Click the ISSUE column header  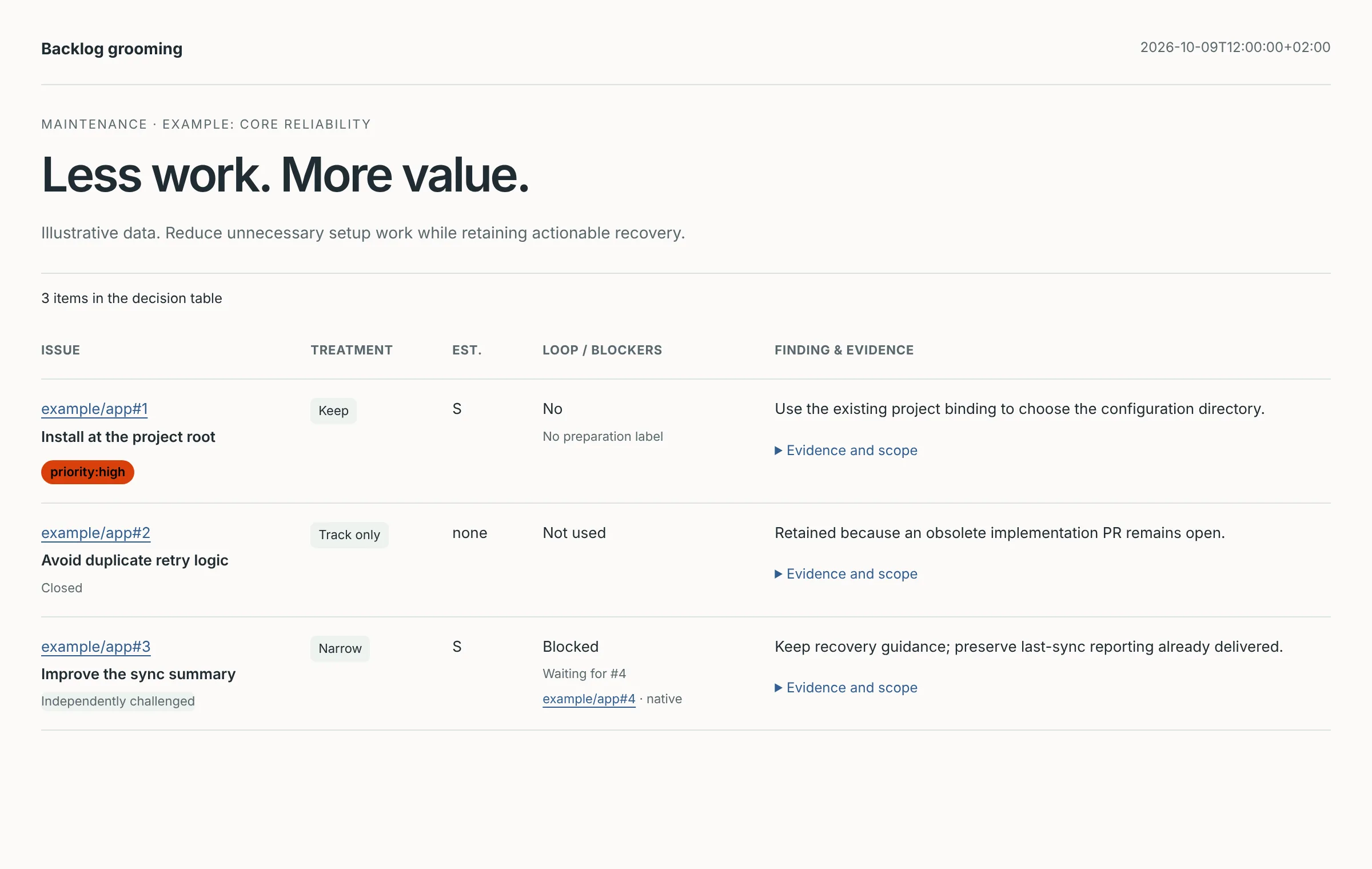tap(61, 350)
